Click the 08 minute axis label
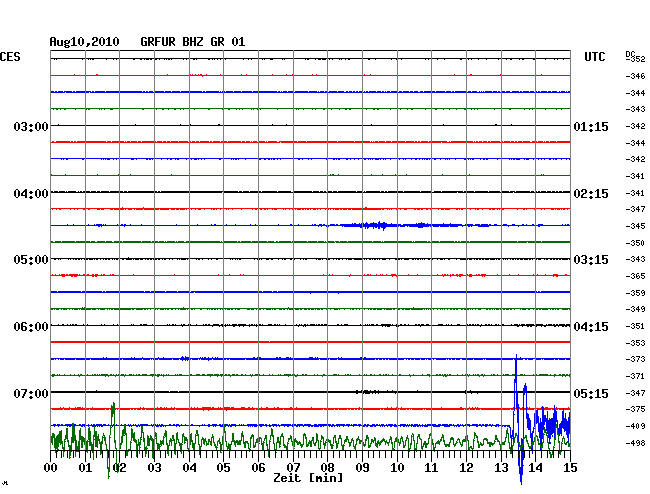This screenshot has height=494, width=650. pyautogui.click(x=327, y=467)
